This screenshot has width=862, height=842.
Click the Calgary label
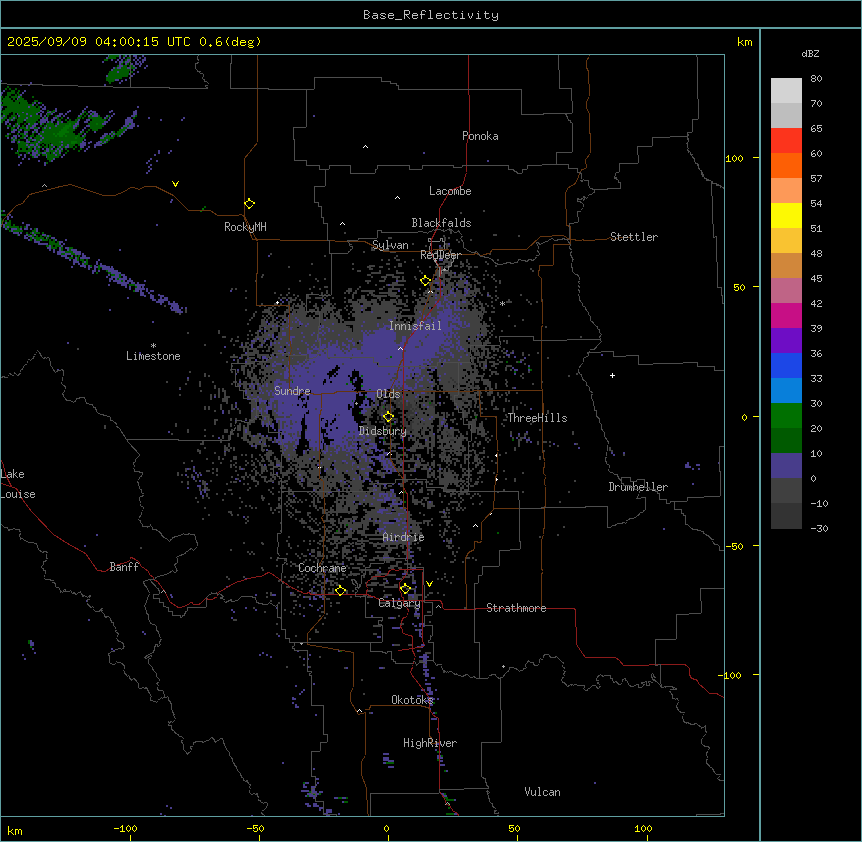pos(399,603)
